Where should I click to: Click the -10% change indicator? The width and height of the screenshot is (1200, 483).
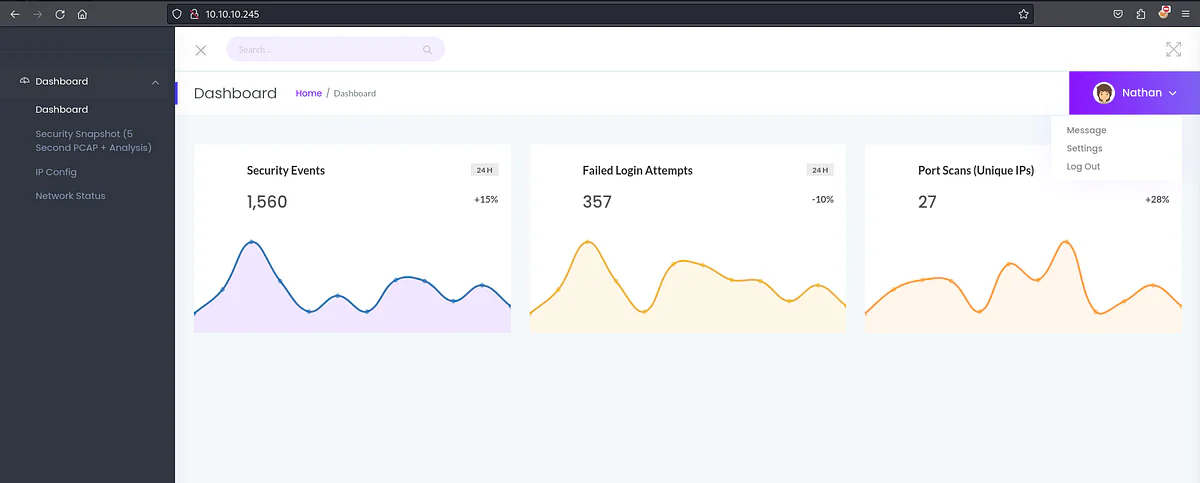823,200
